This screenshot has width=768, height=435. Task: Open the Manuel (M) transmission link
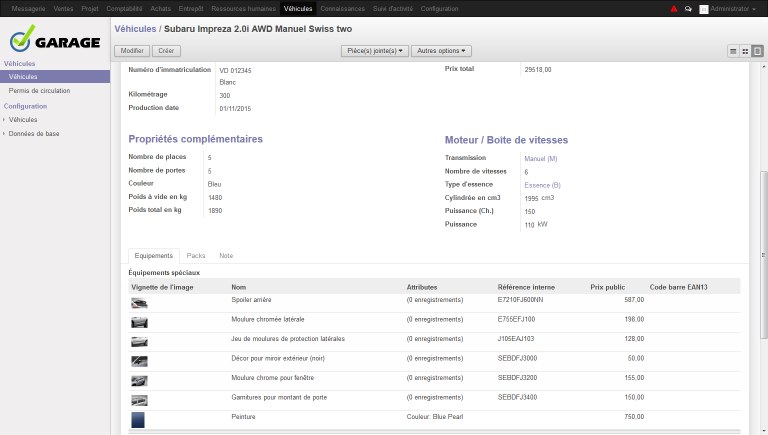pos(540,158)
